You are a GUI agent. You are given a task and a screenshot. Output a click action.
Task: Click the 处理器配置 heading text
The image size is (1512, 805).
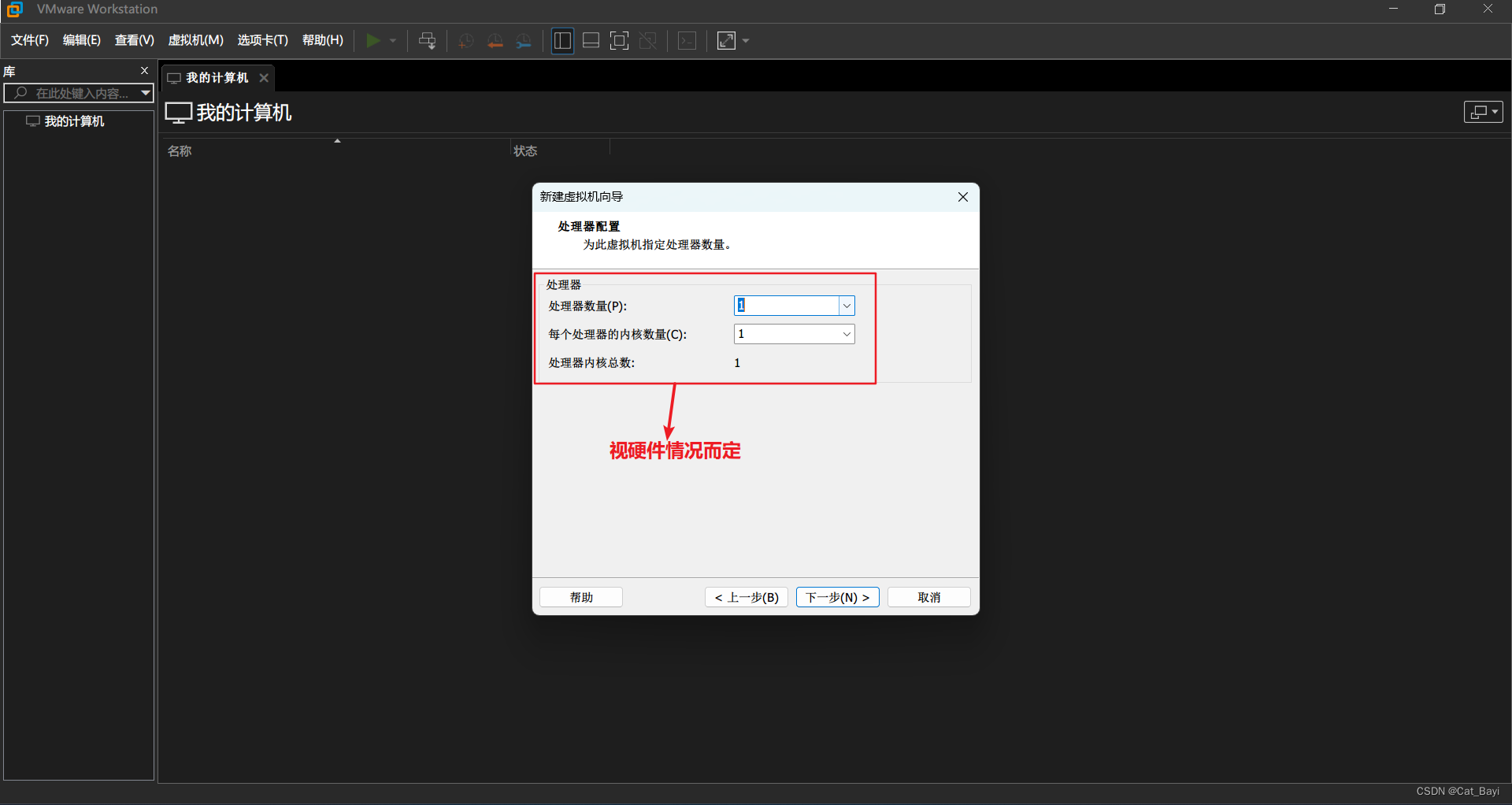589,227
